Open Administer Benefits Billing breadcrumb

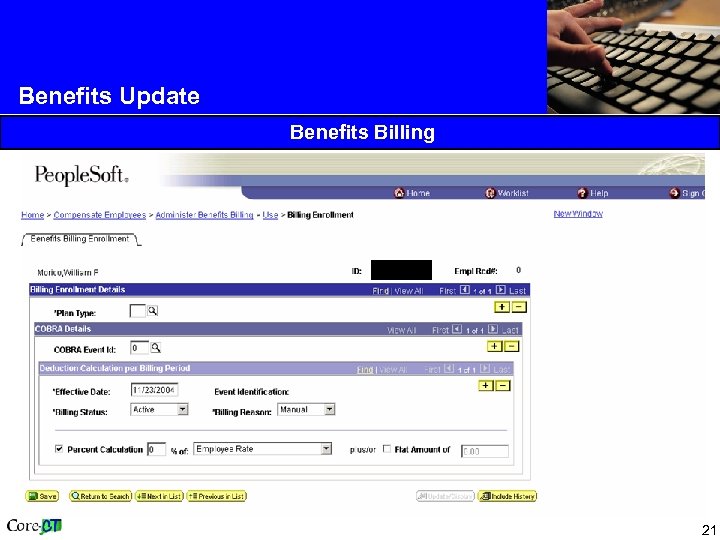[204, 215]
